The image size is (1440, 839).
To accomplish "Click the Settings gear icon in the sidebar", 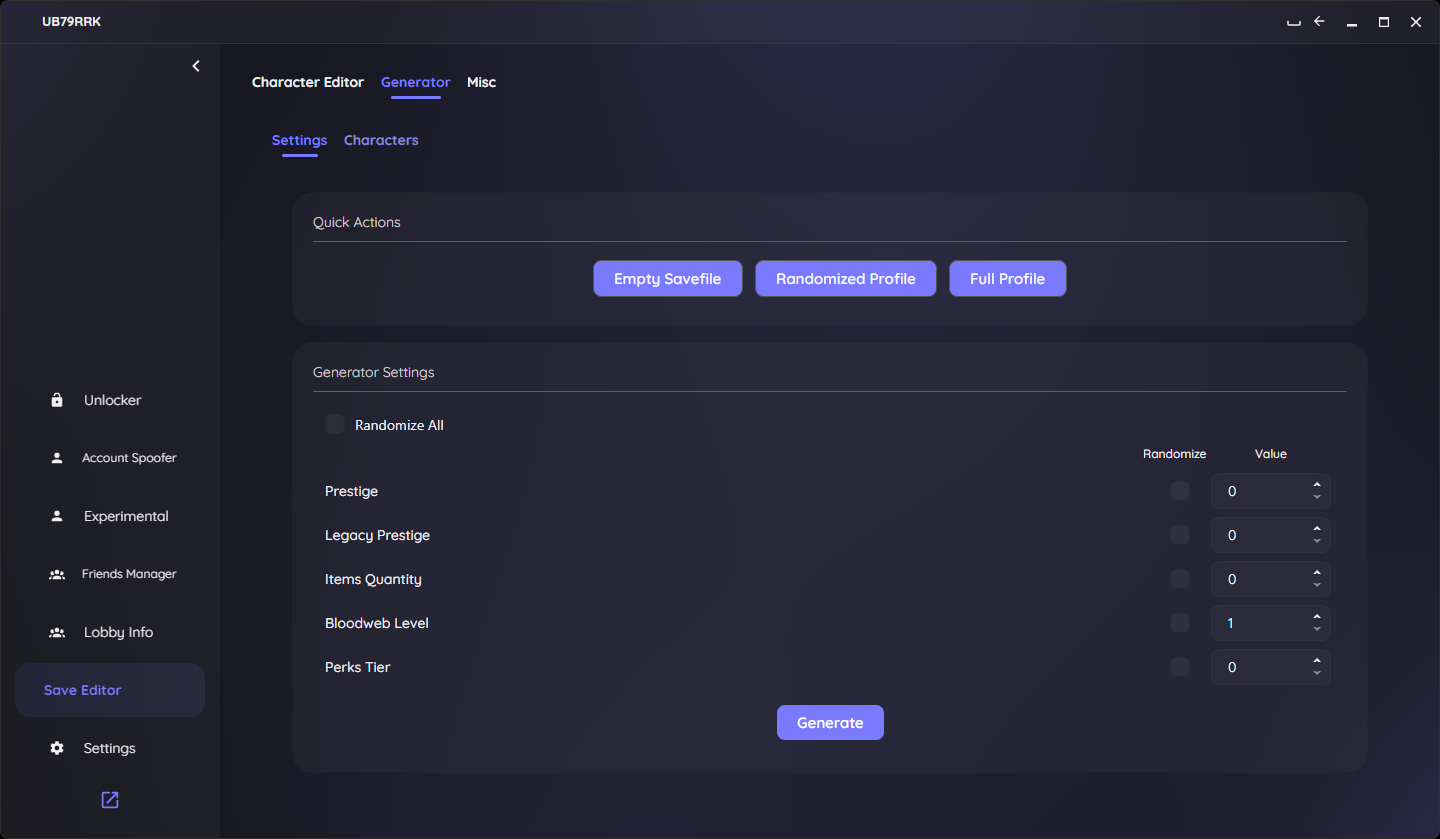I will pos(57,748).
